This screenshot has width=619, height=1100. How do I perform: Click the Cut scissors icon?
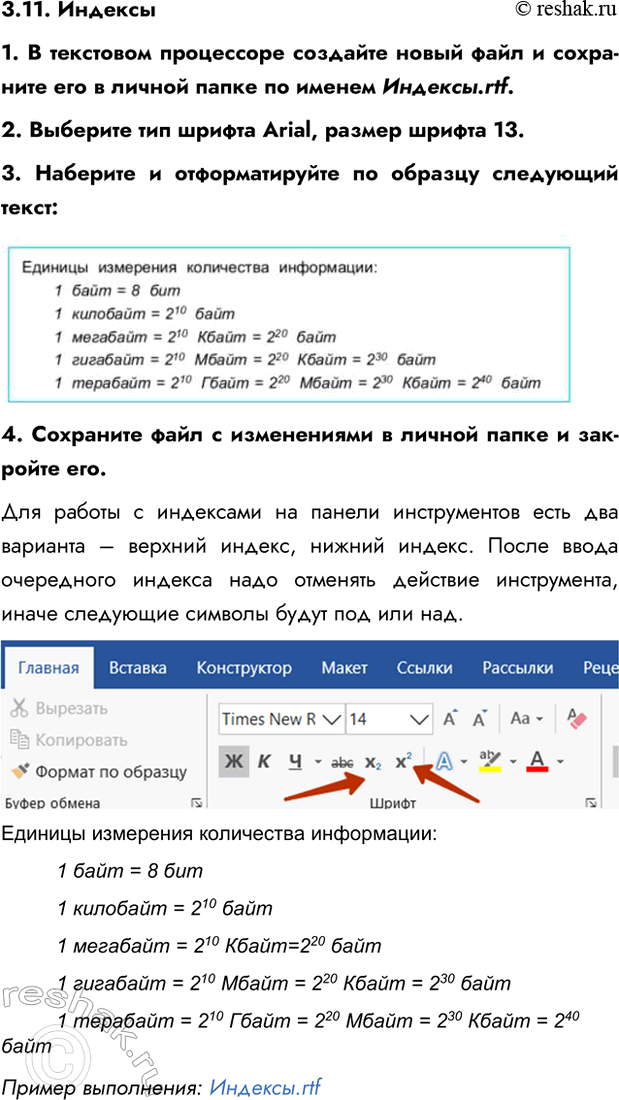click(x=19, y=708)
